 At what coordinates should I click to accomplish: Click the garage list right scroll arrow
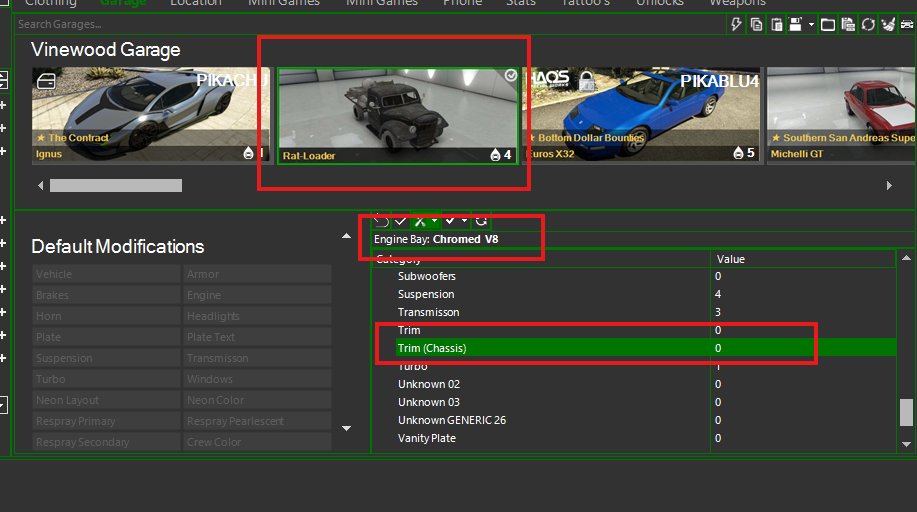[889, 185]
